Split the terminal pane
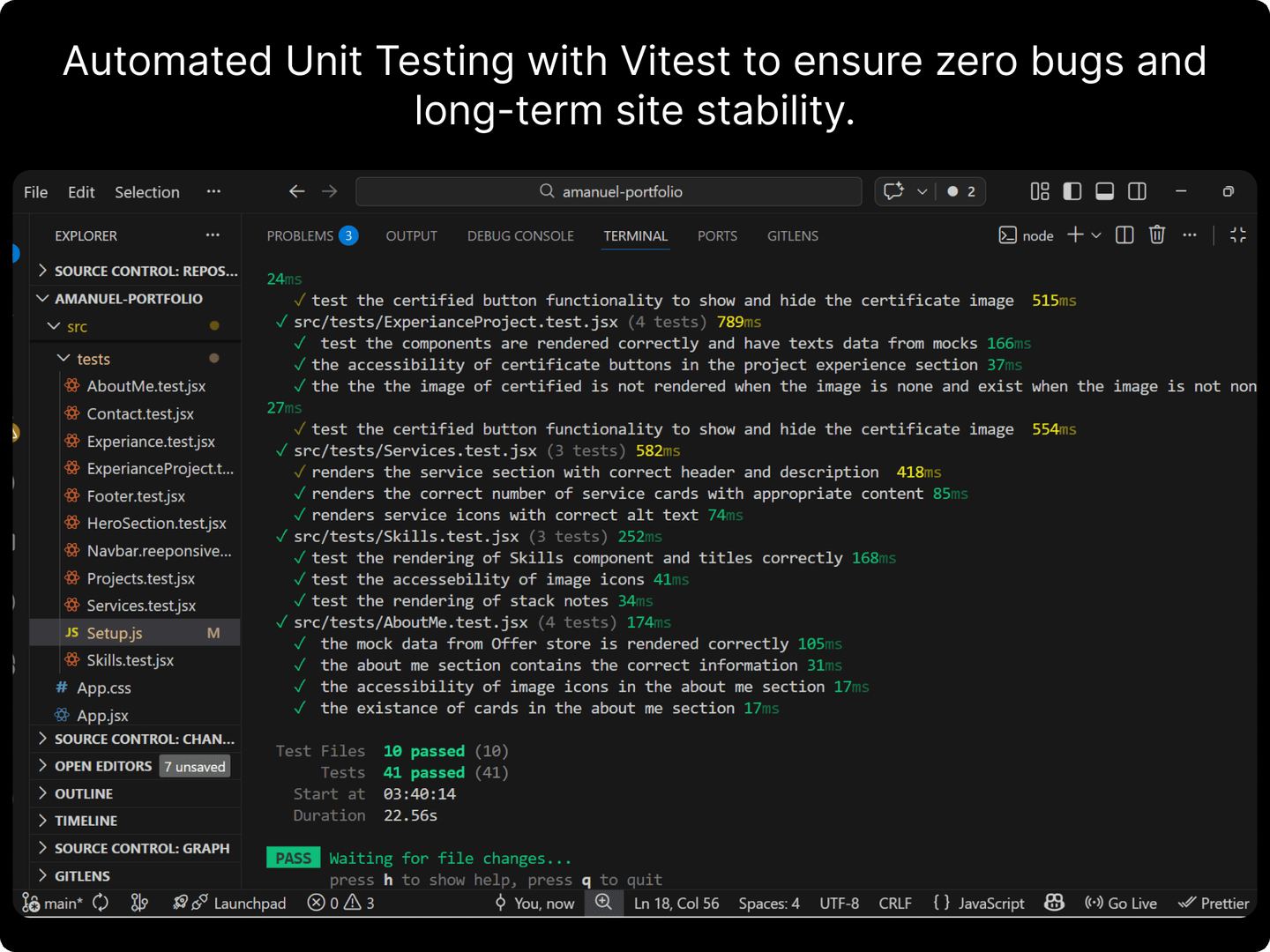 [x=1124, y=234]
